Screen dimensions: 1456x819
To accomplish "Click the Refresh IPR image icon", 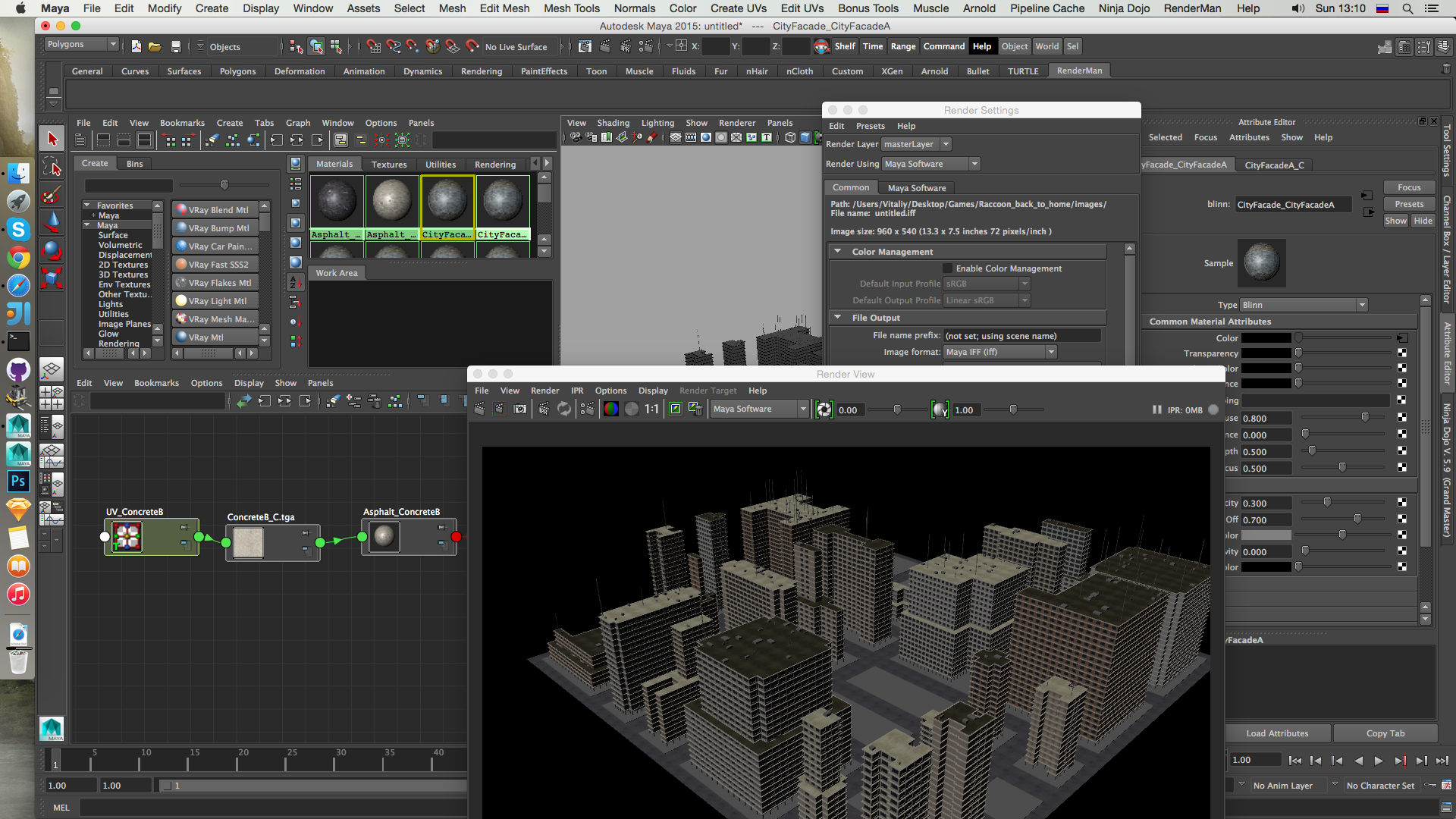I will click(x=564, y=409).
